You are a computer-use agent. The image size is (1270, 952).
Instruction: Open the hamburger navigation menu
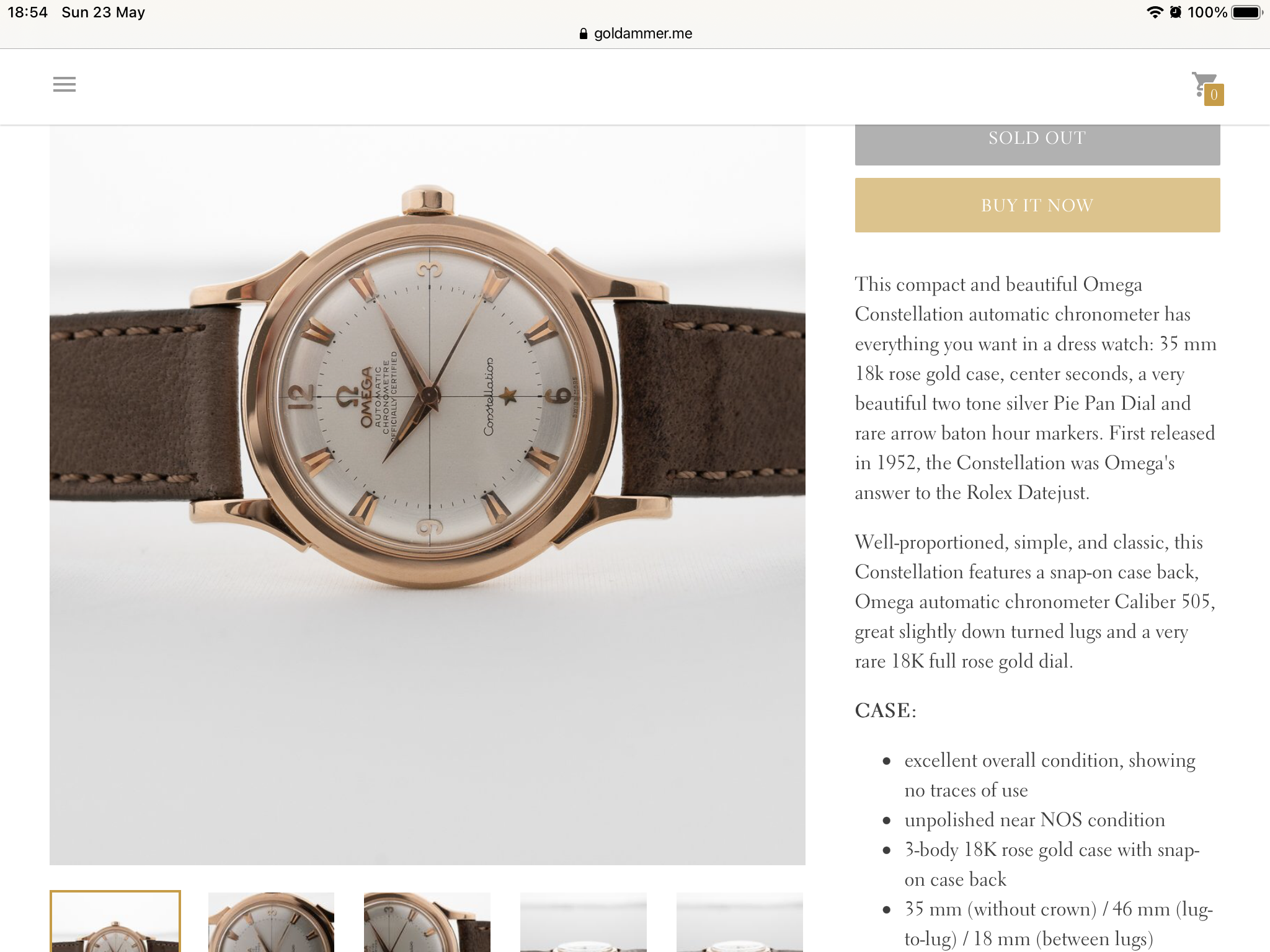pos(64,84)
